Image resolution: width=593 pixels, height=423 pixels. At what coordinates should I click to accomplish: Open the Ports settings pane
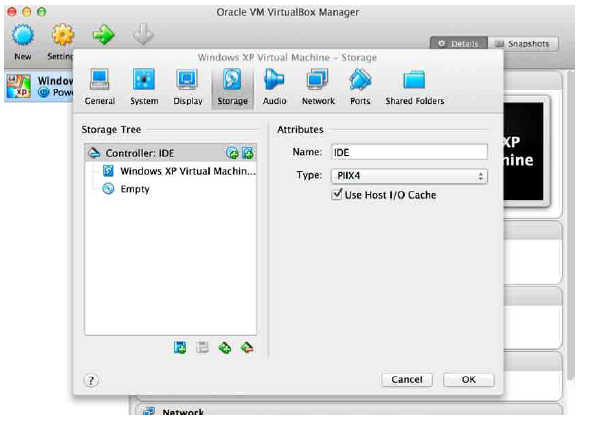[360, 87]
